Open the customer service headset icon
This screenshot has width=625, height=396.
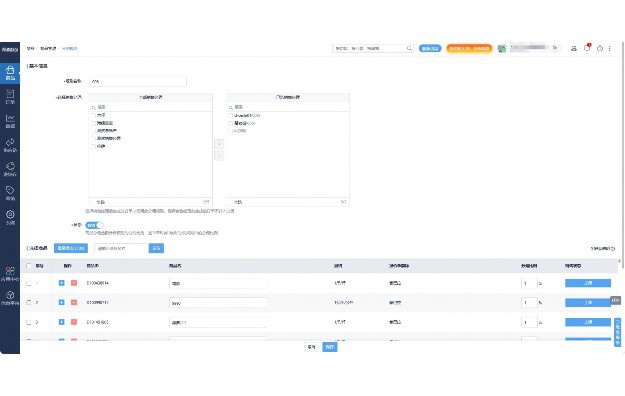point(574,48)
